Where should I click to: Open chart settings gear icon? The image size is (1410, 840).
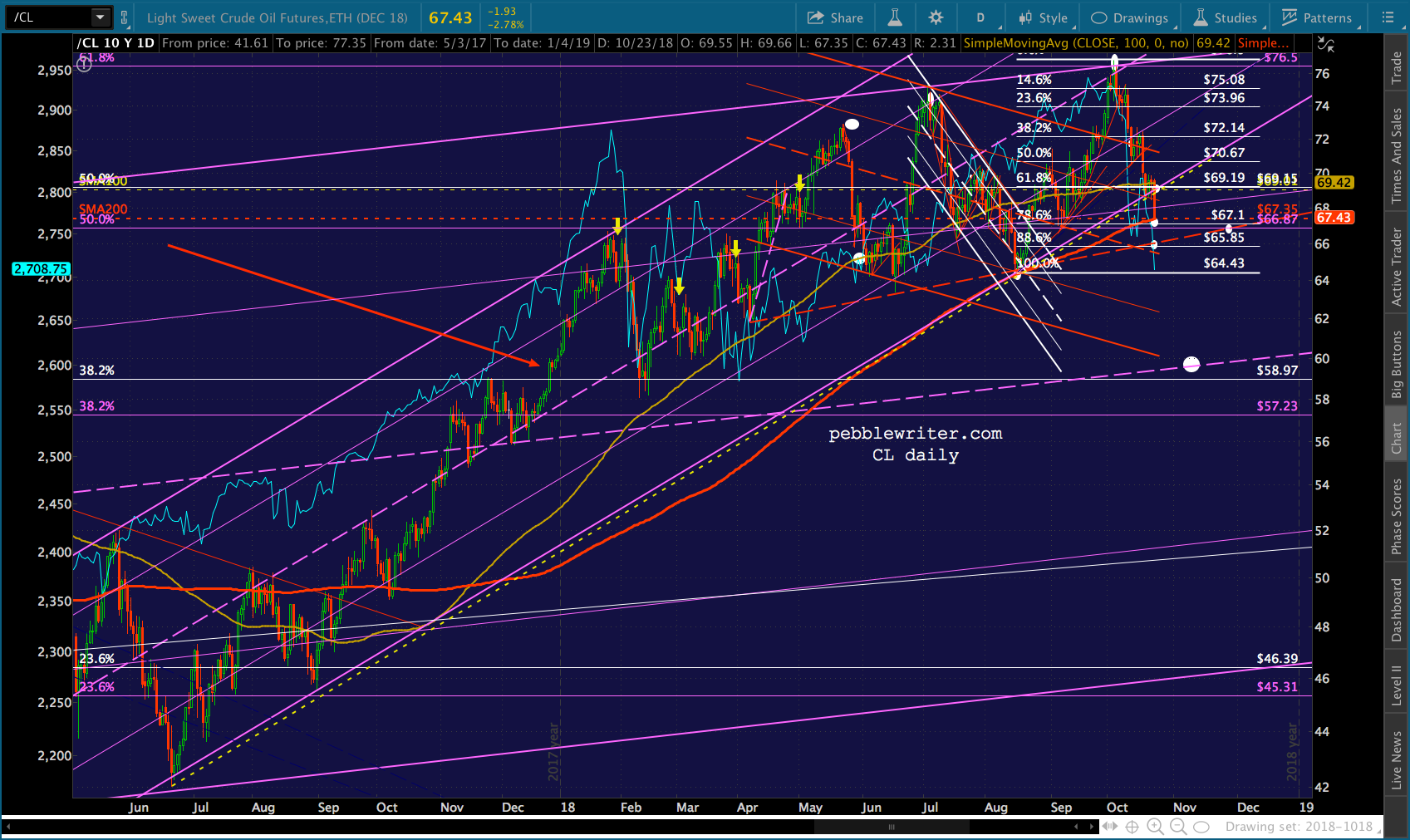(936, 17)
